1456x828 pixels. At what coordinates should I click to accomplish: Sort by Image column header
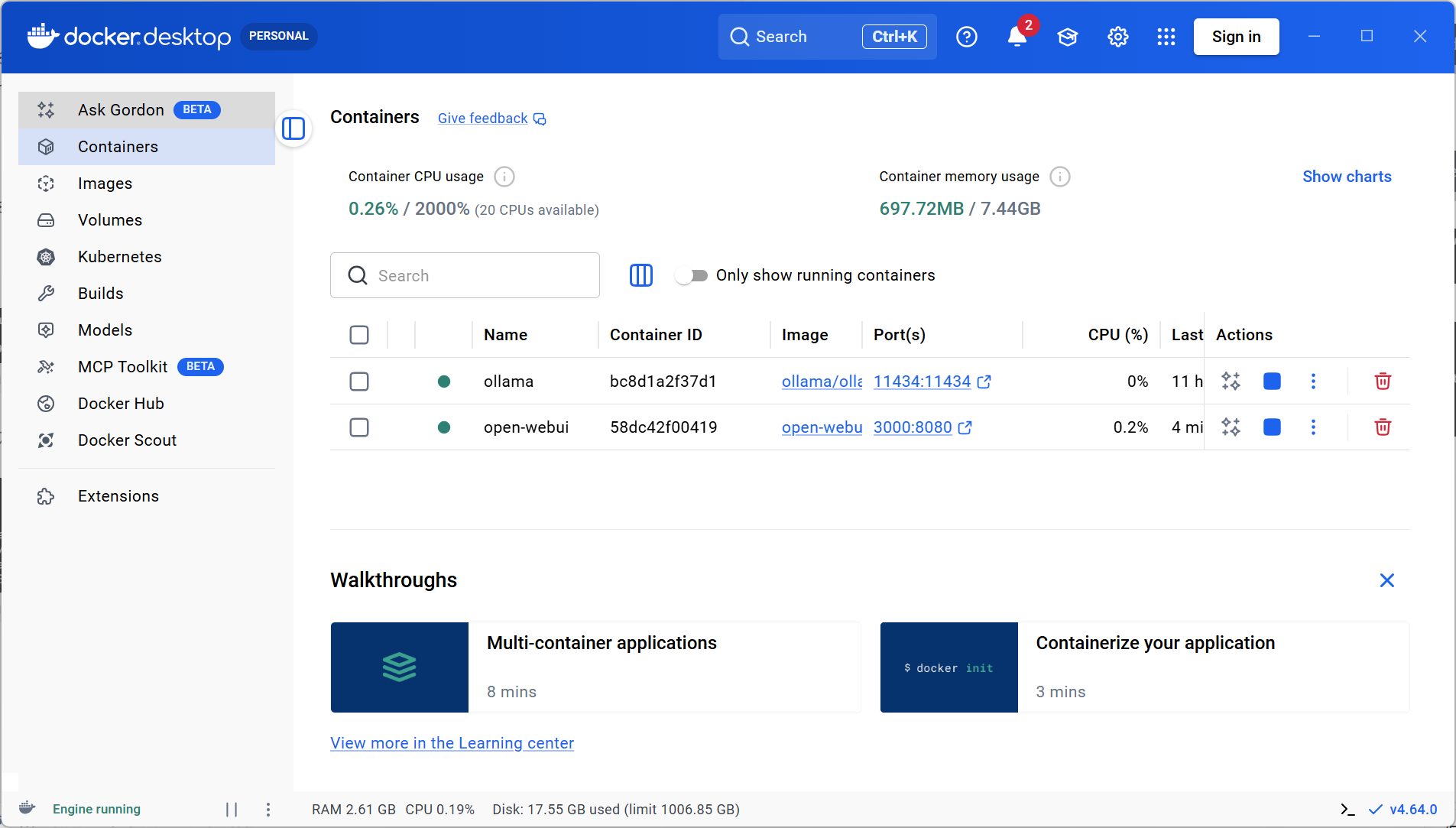tap(805, 335)
